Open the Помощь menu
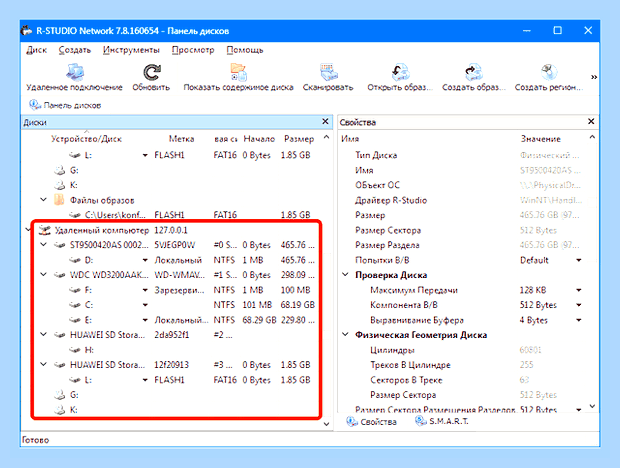Screen dimensions: 620x468 (x=245, y=50)
